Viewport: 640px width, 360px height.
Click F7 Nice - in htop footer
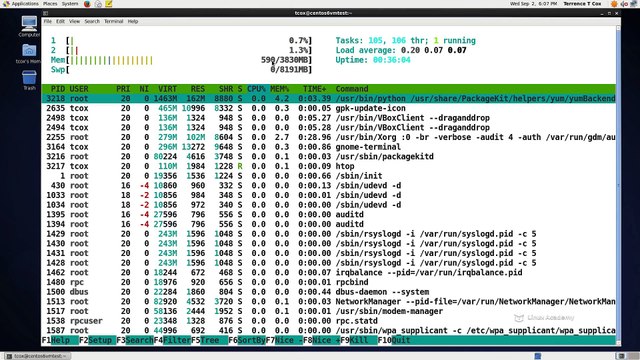(x=284, y=340)
